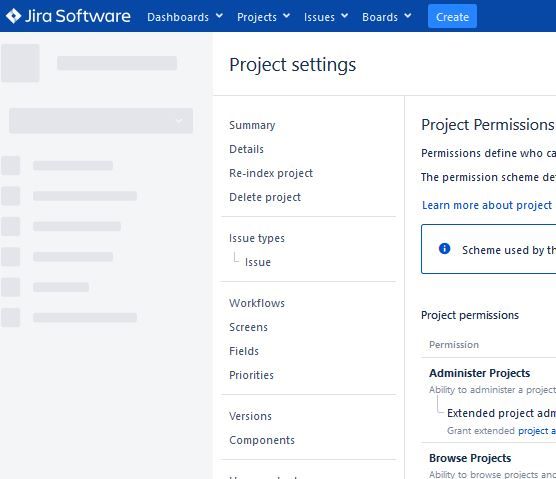Click the Project settings page title
556x479 pixels.
coord(293,65)
